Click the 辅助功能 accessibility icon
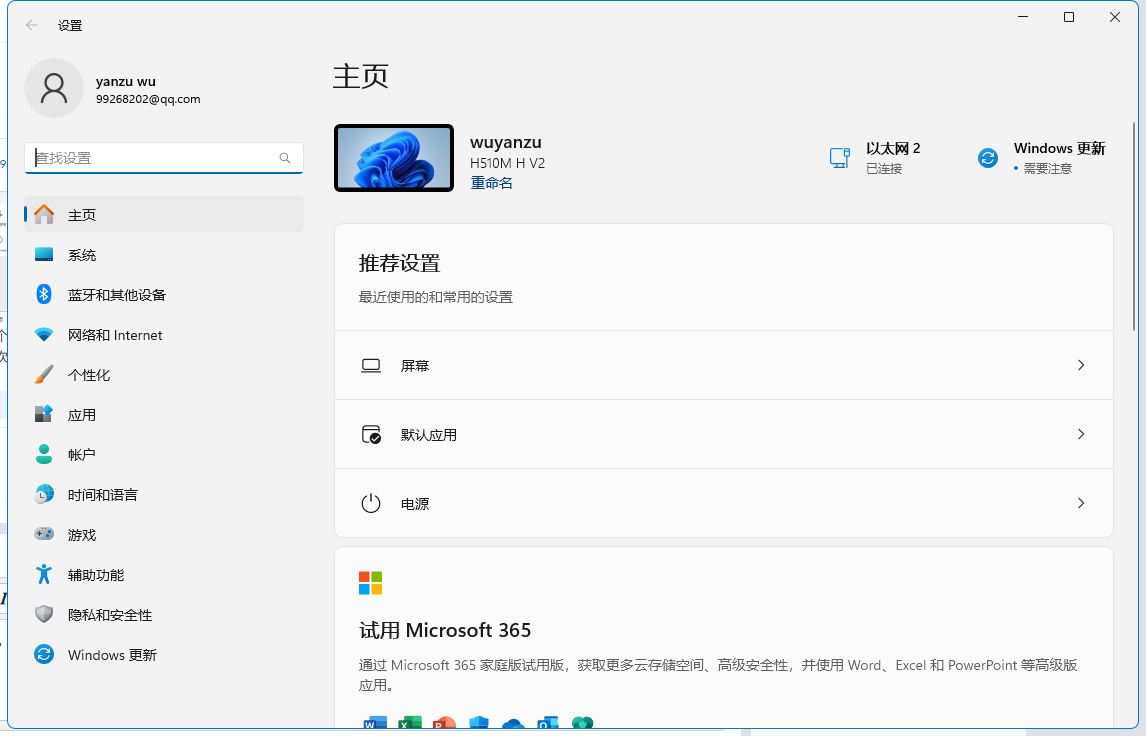The image size is (1146, 736). (44, 574)
